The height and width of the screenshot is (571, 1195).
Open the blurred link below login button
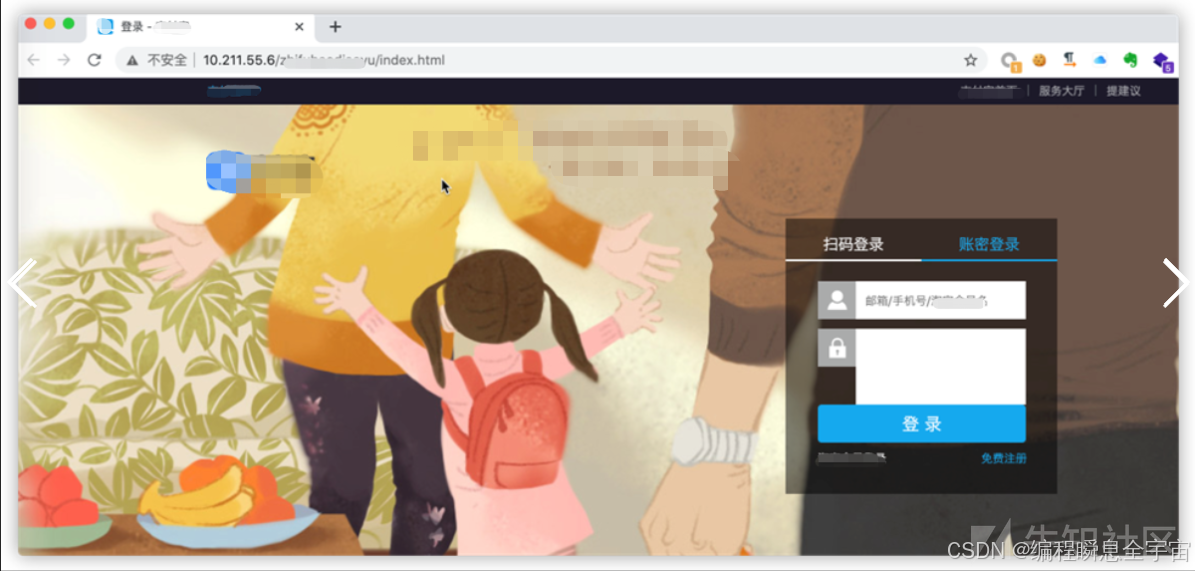pos(852,458)
